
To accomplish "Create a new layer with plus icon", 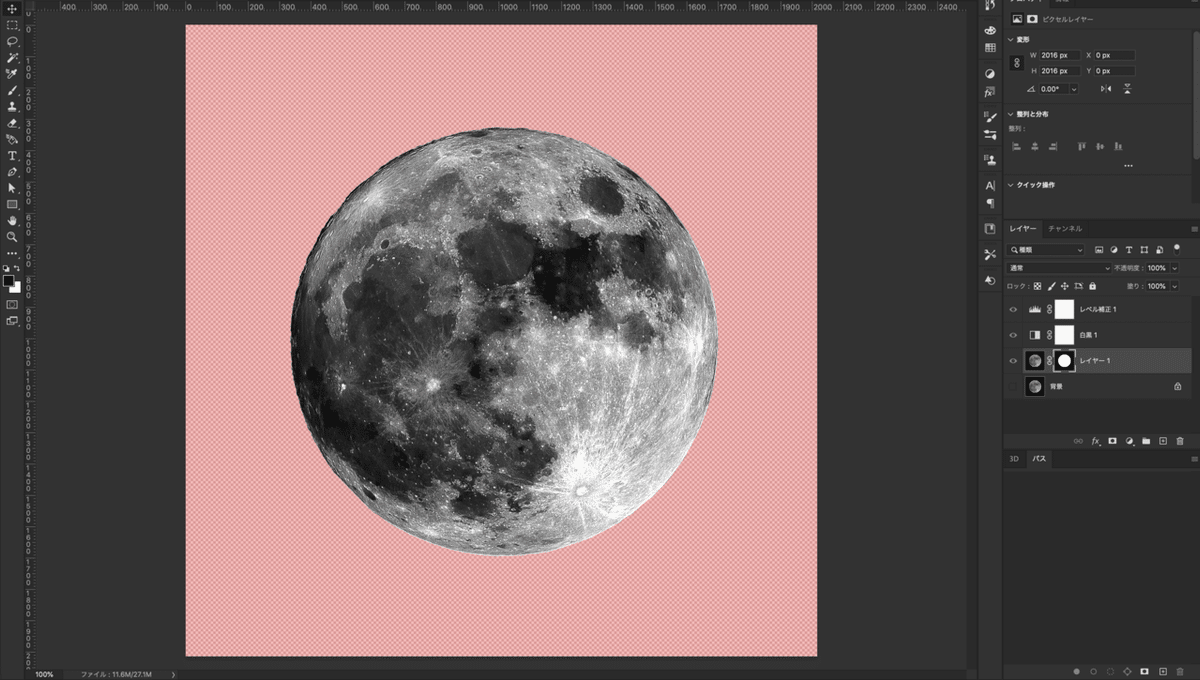I will coord(1163,441).
